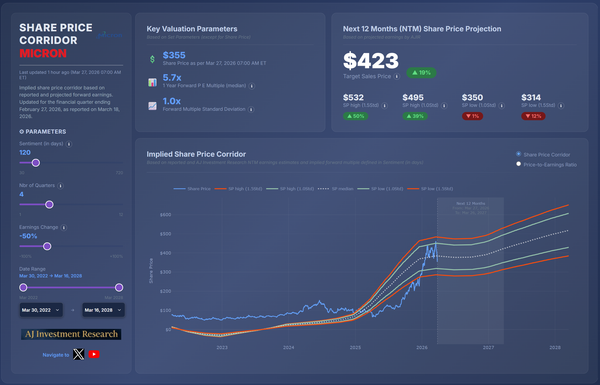600x385 pixels.
Task: Click the X (Twitter) icon
Action: click(x=78, y=354)
